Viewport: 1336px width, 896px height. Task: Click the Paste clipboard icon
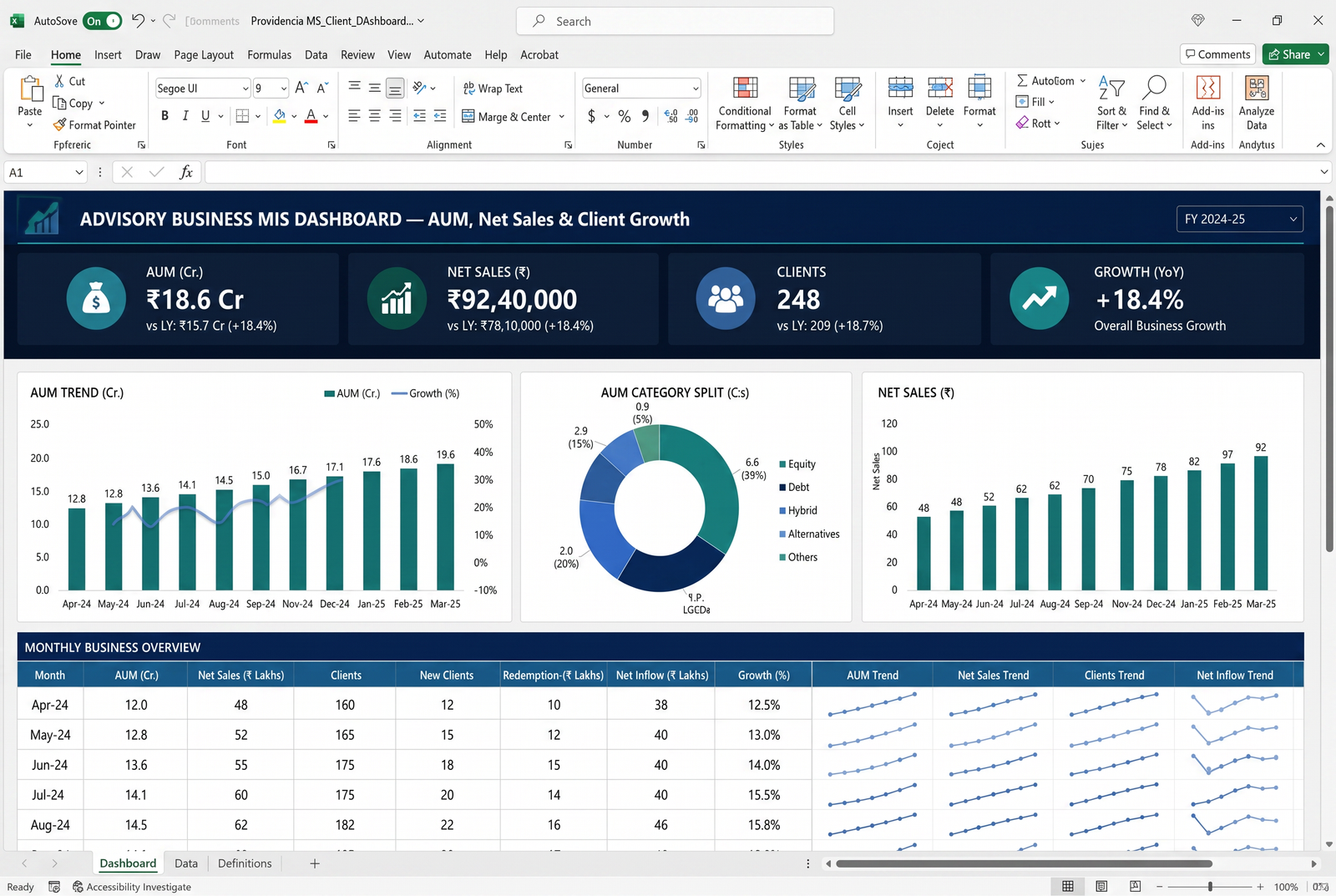point(30,89)
